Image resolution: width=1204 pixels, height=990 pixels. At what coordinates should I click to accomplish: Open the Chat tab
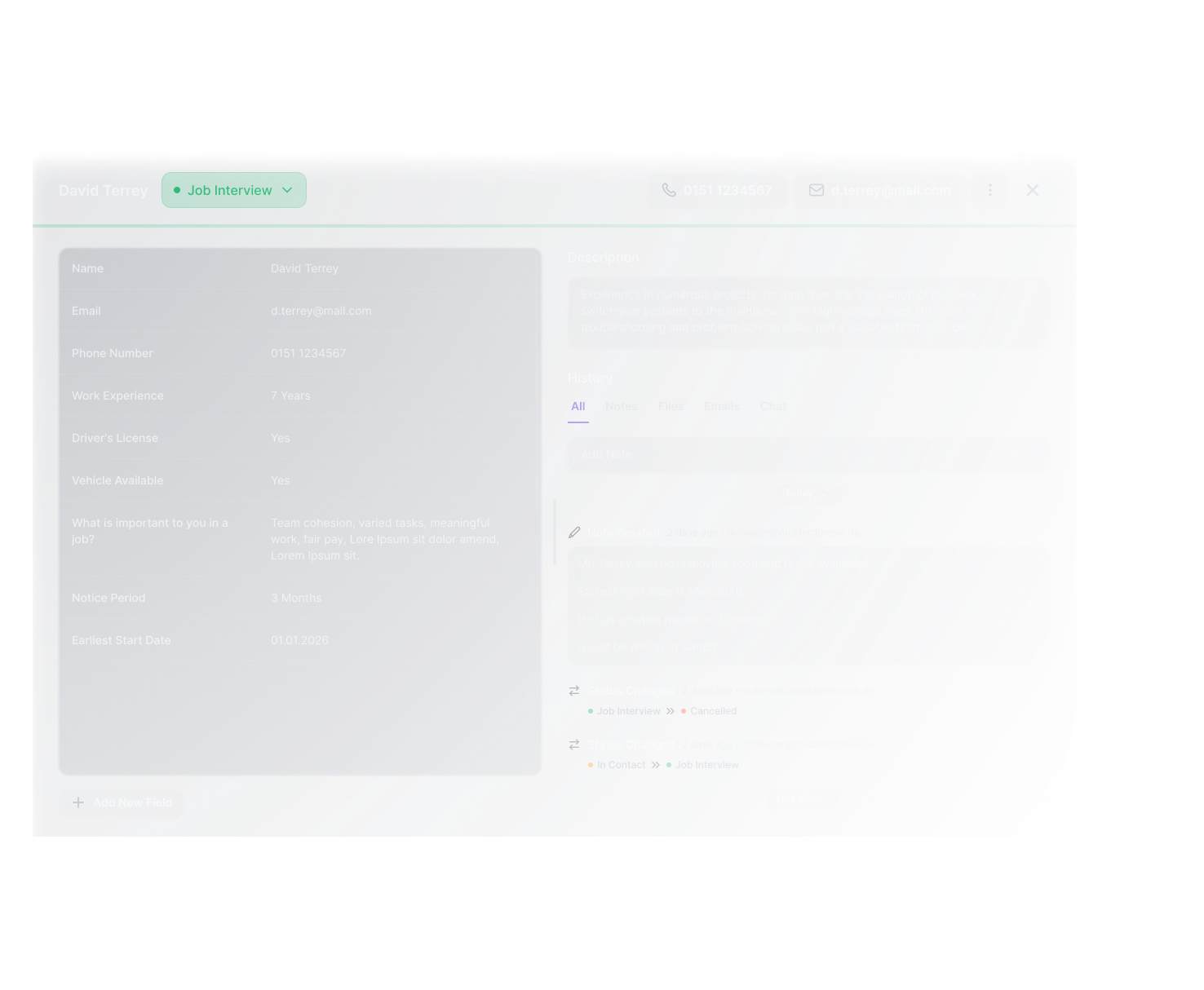[x=773, y=406]
